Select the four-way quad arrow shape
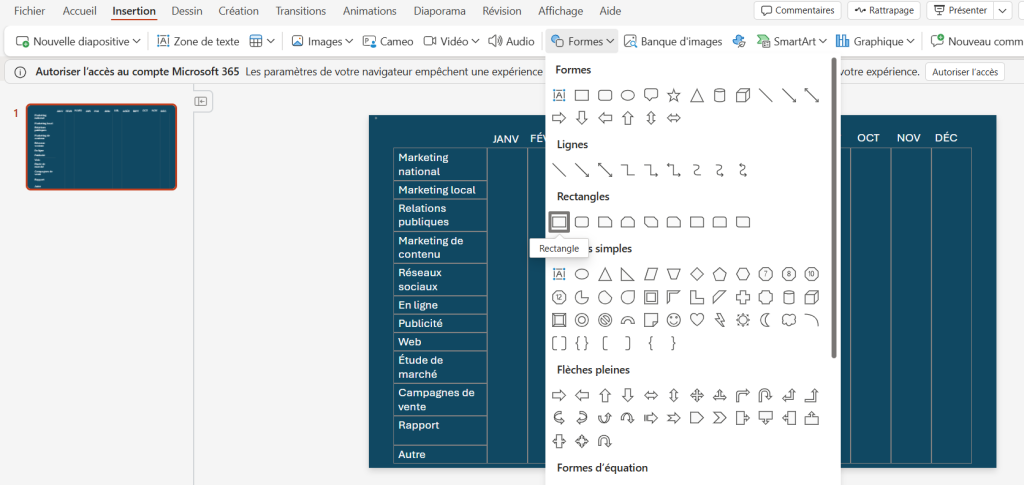This screenshot has height=485, width=1024. click(x=697, y=395)
